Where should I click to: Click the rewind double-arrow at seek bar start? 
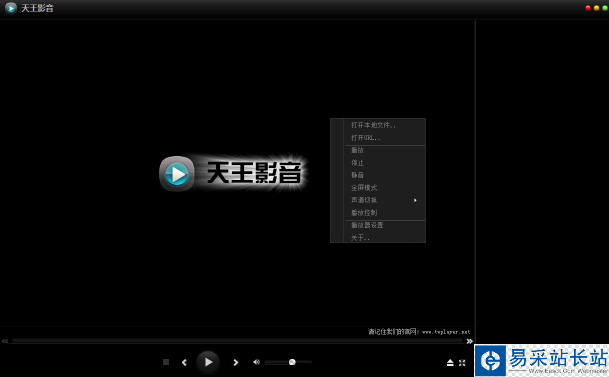(x=5, y=341)
